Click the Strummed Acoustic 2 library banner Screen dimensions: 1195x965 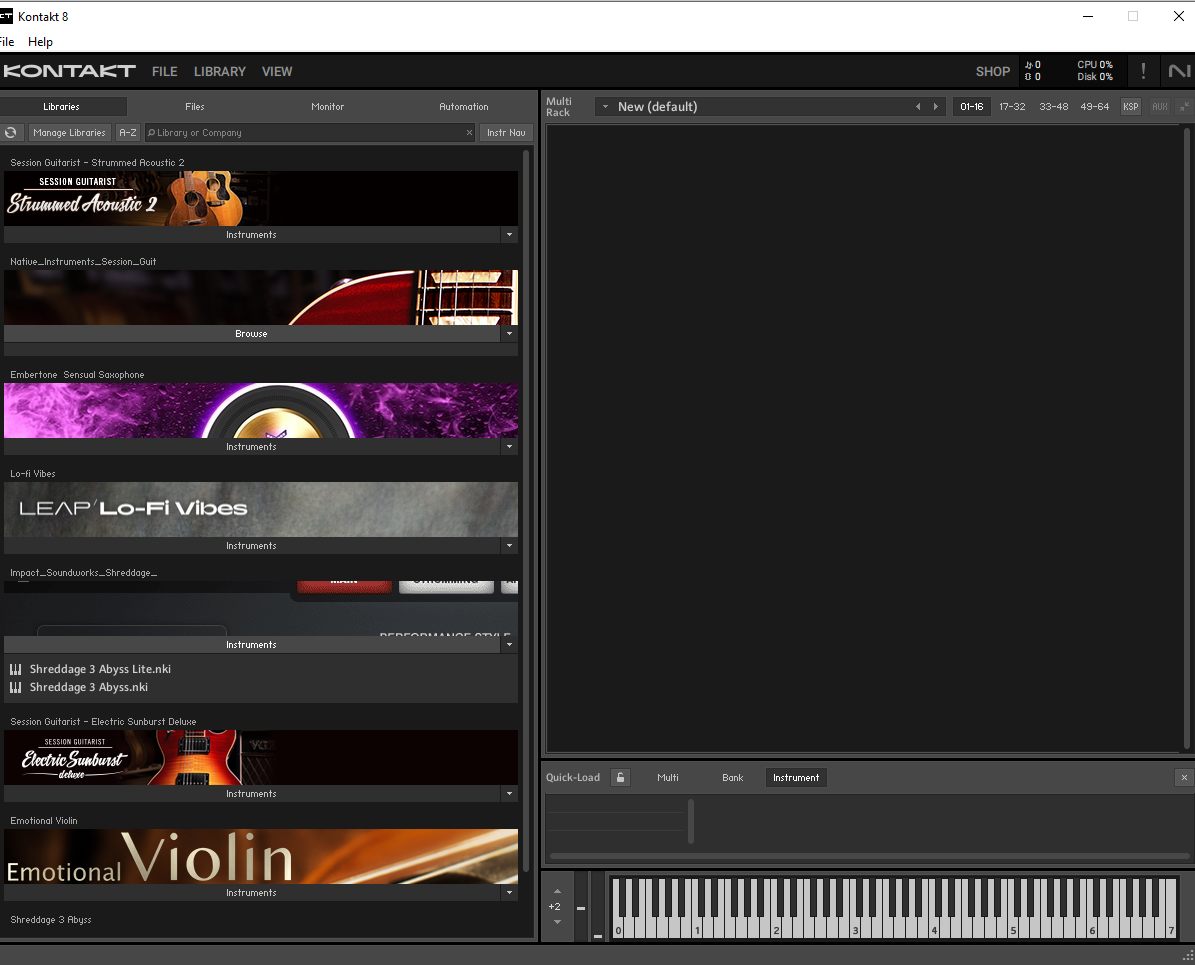coord(261,198)
